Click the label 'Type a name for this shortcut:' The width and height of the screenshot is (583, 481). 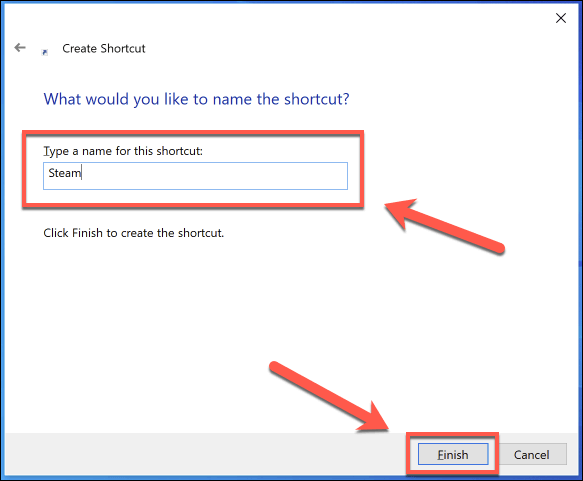point(123,151)
